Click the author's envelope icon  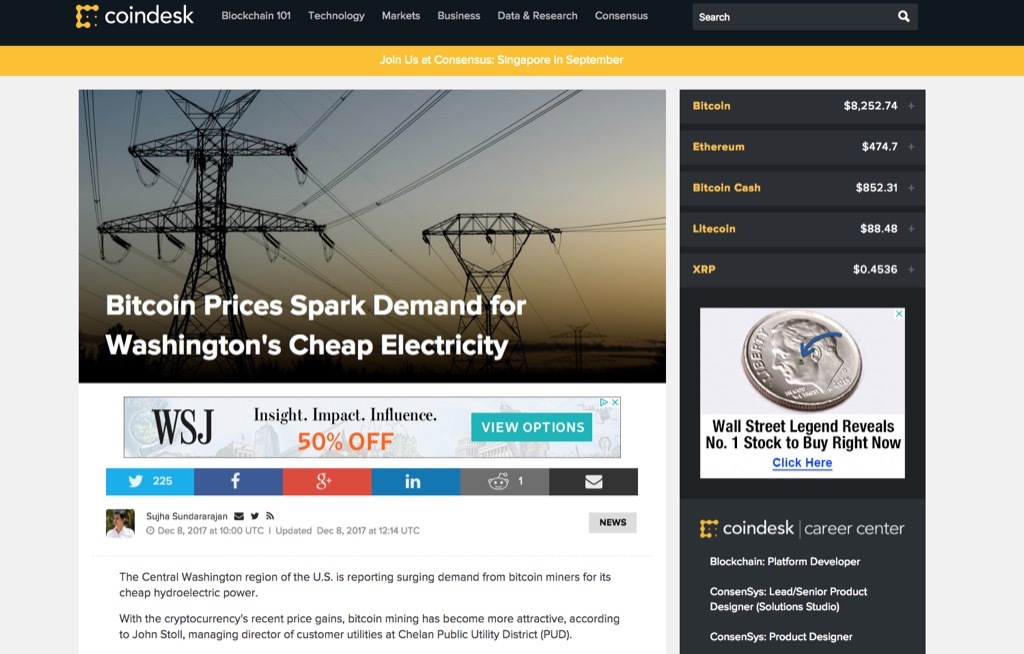pos(240,517)
